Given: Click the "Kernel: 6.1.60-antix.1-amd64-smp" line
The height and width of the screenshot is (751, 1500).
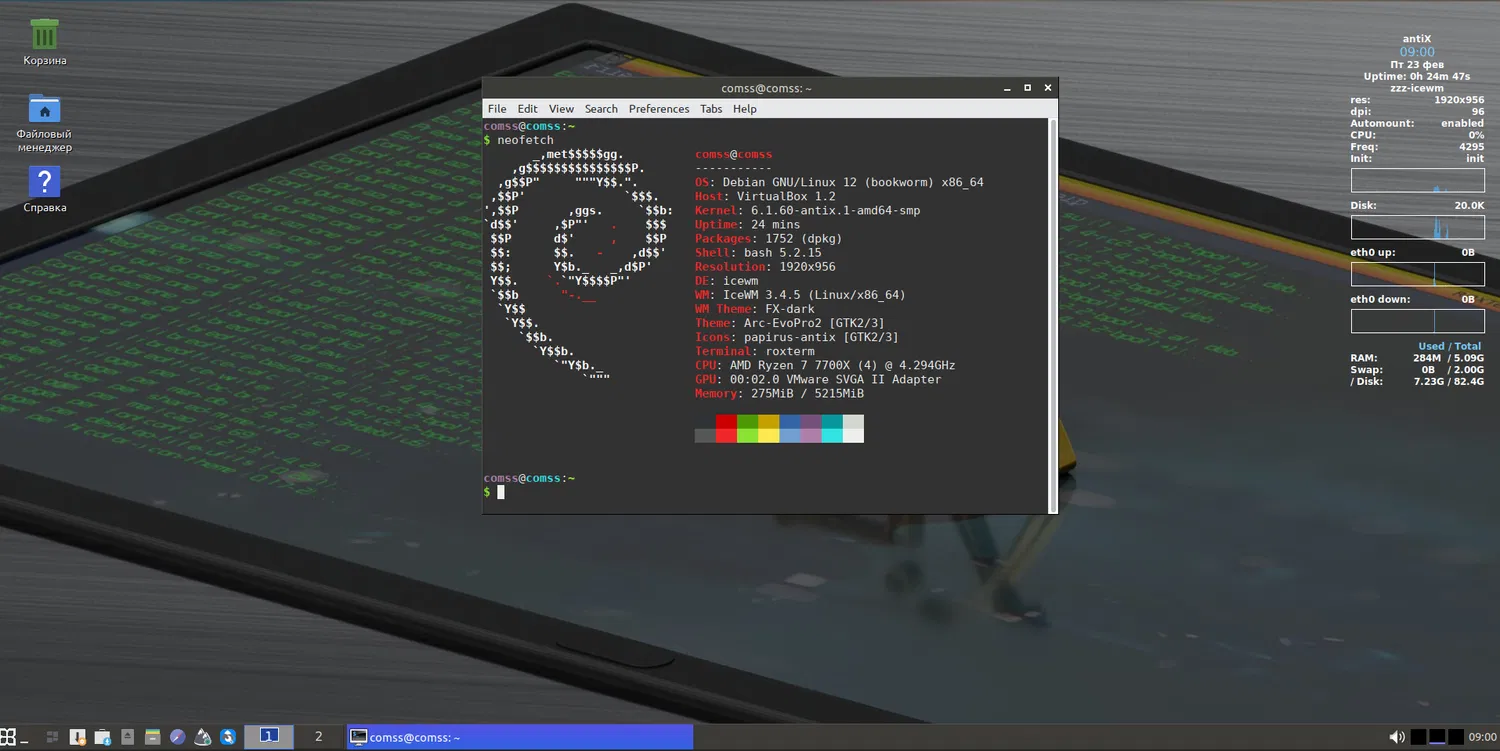Looking at the screenshot, I should [807, 211].
